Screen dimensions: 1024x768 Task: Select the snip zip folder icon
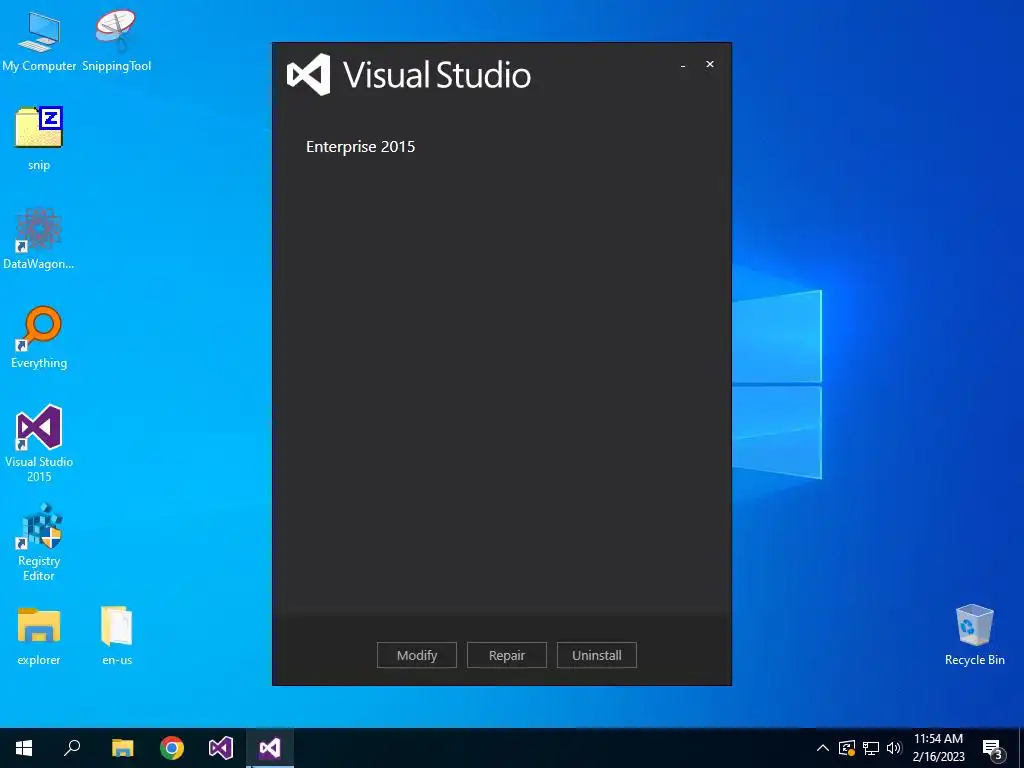pyautogui.click(x=39, y=138)
